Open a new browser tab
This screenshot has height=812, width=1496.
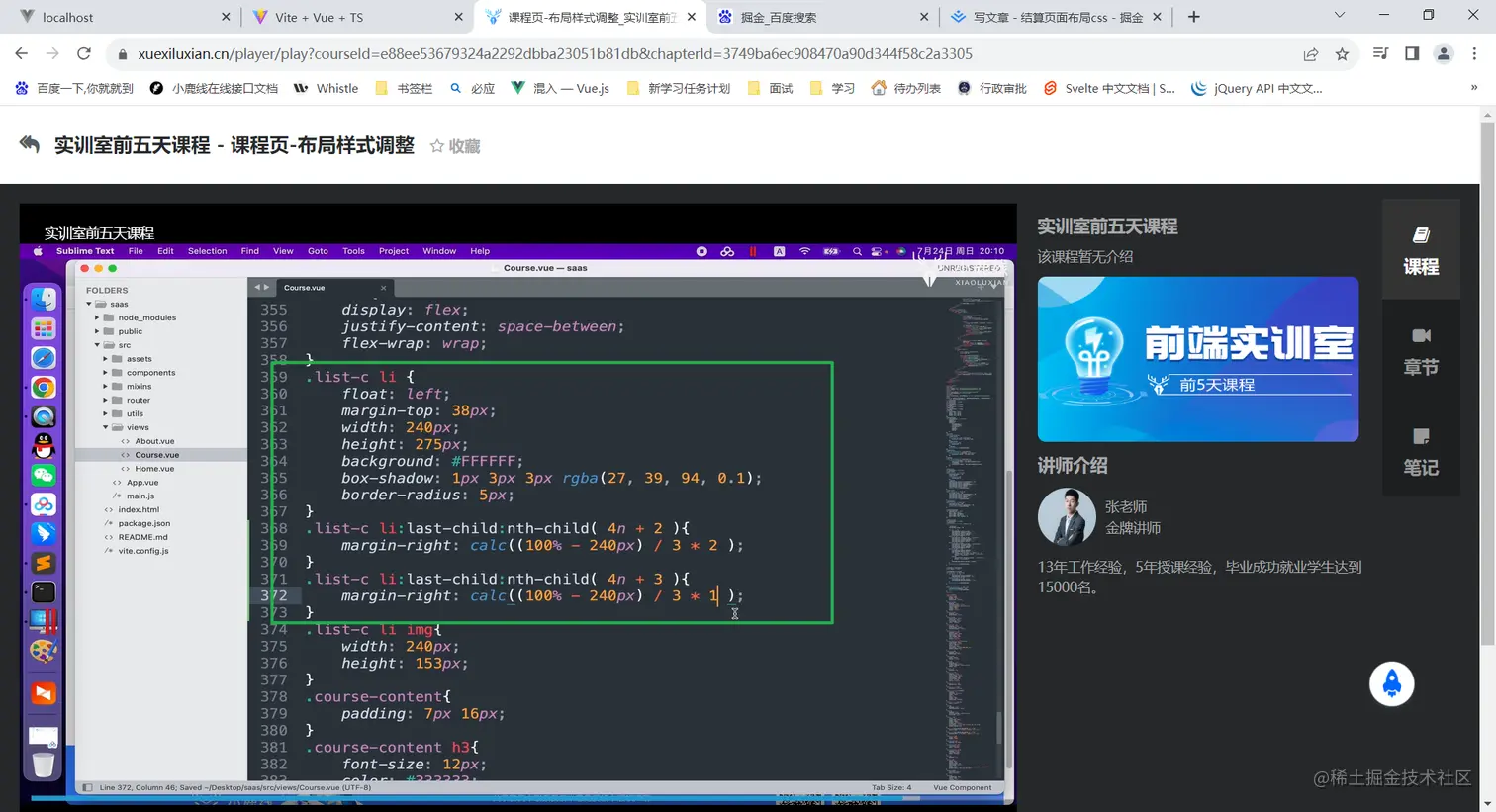click(1194, 17)
